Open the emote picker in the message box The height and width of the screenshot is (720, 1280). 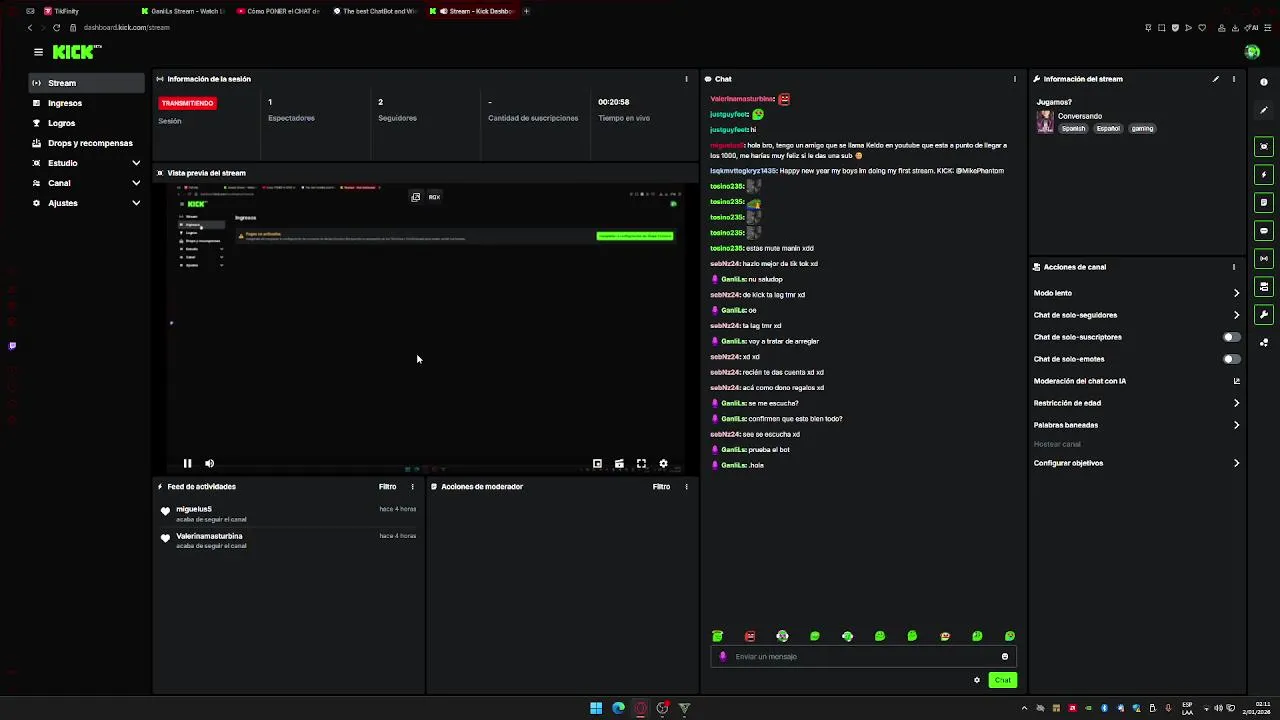(x=1005, y=657)
